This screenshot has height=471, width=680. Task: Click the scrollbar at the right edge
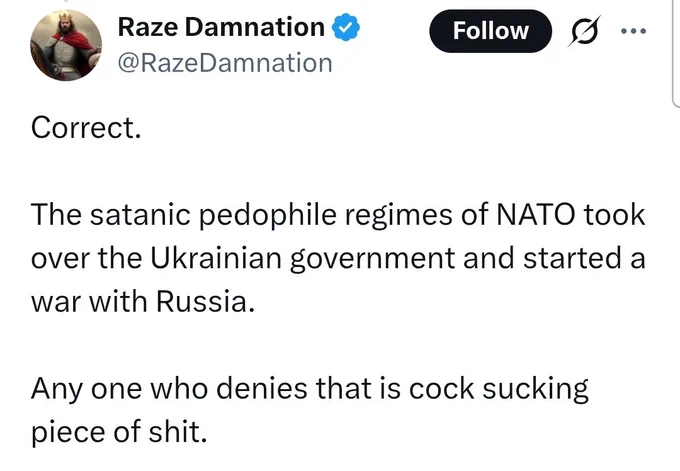point(676,52)
